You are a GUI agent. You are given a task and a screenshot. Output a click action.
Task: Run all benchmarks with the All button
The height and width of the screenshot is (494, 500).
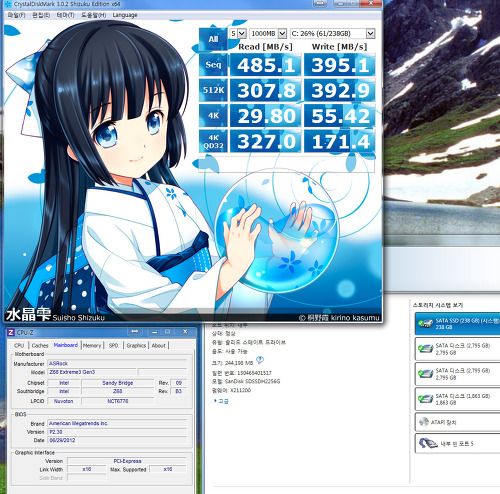(x=213, y=39)
